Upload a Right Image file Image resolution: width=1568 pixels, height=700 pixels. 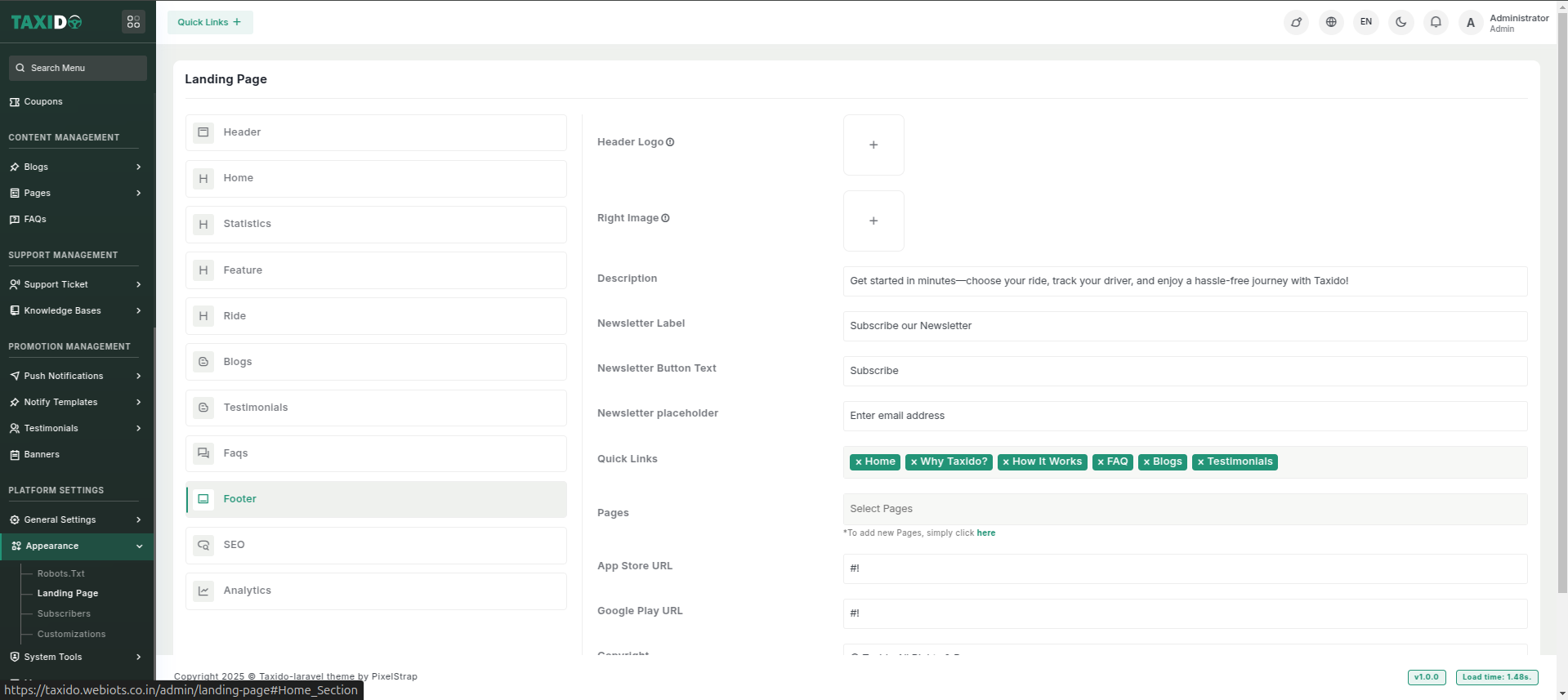pyautogui.click(x=873, y=221)
